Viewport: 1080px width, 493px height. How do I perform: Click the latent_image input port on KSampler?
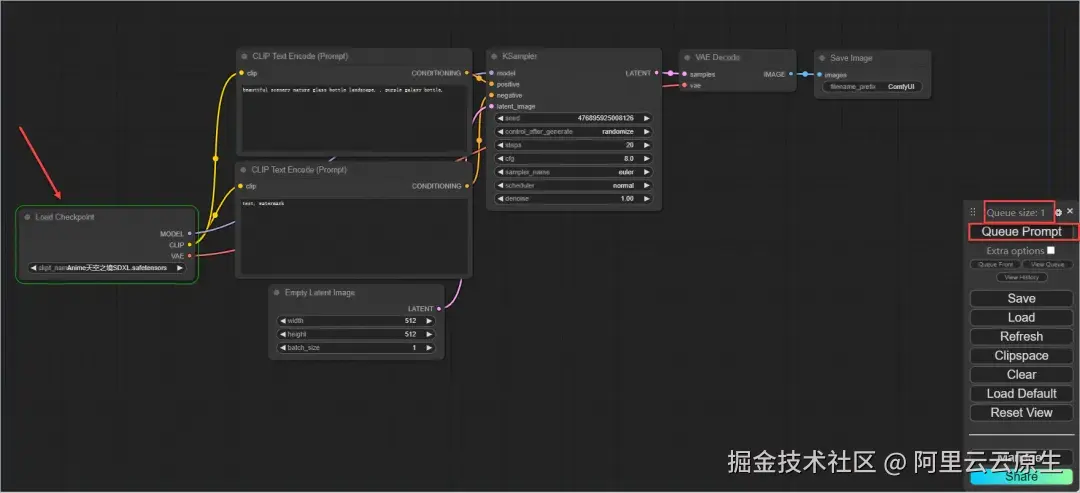tap(491, 106)
